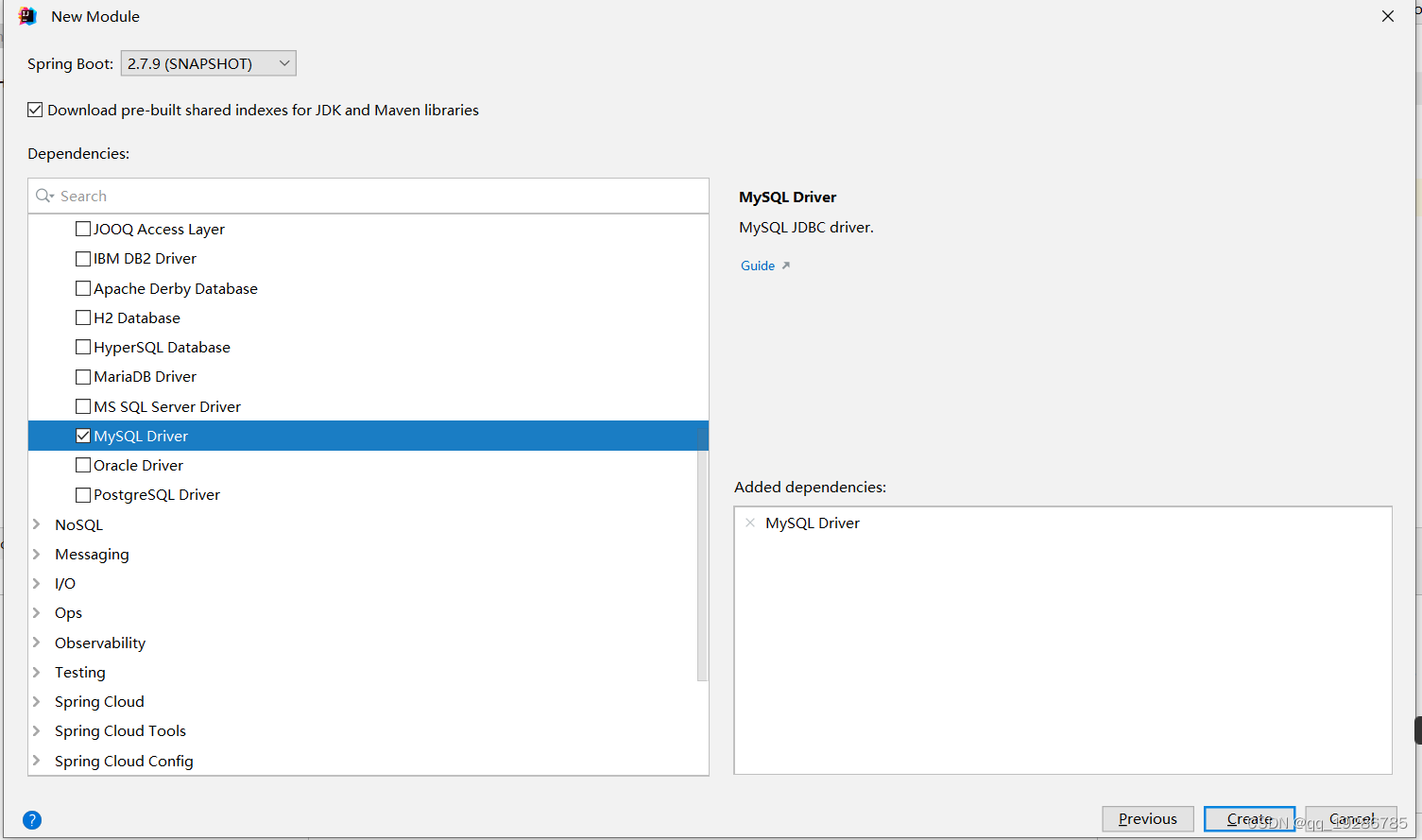Click the Create button
This screenshot has width=1422, height=840.
coord(1249,818)
